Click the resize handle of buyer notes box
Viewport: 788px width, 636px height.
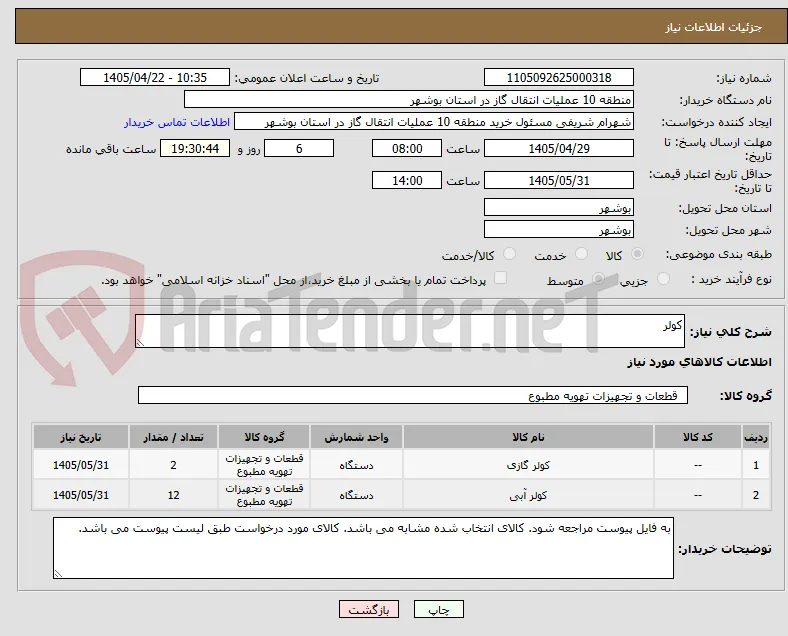pos(58,573)
